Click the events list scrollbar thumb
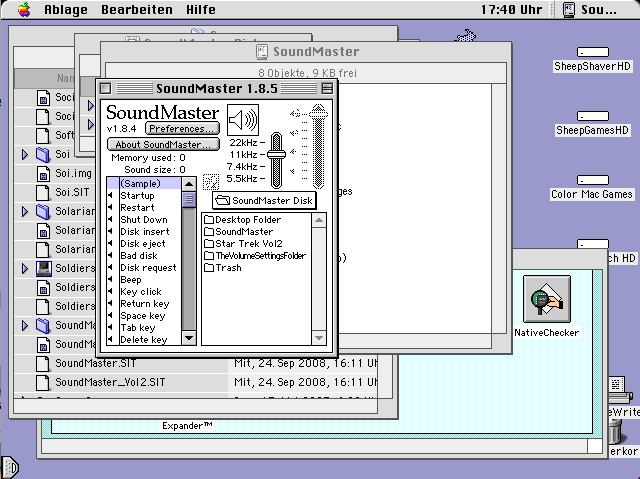This screenshot has height=479, width=640. (x=189, y=200)
